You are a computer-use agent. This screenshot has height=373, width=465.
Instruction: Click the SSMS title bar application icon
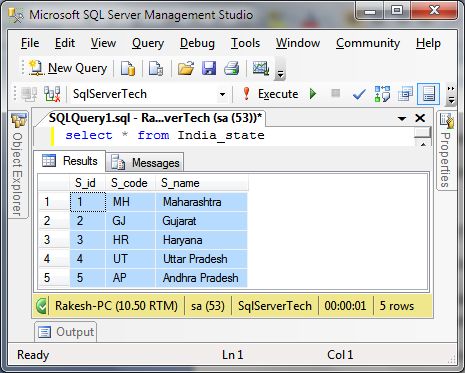coord(16,15)
